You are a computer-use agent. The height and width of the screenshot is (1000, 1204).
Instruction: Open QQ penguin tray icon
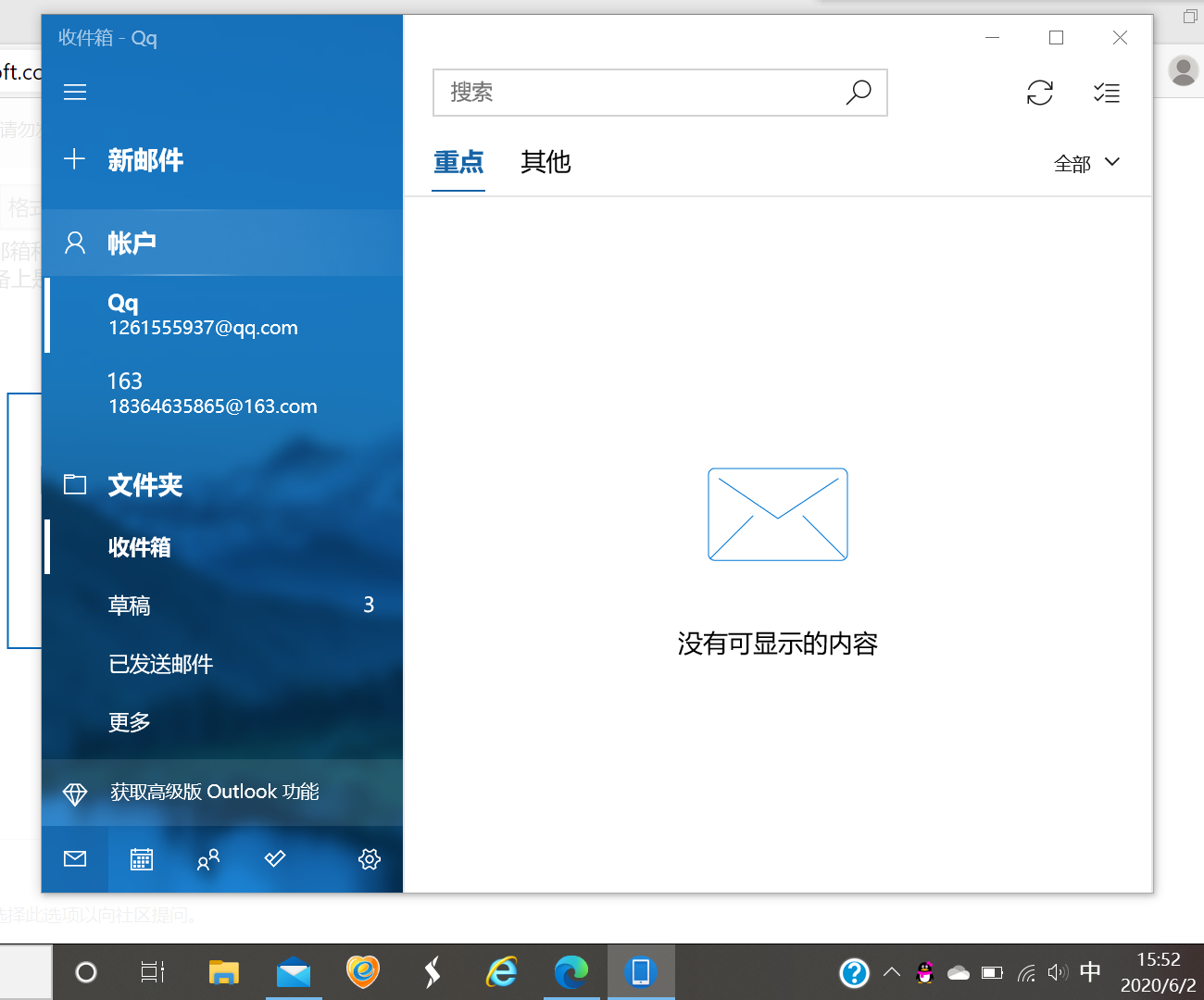pos(924,972)
